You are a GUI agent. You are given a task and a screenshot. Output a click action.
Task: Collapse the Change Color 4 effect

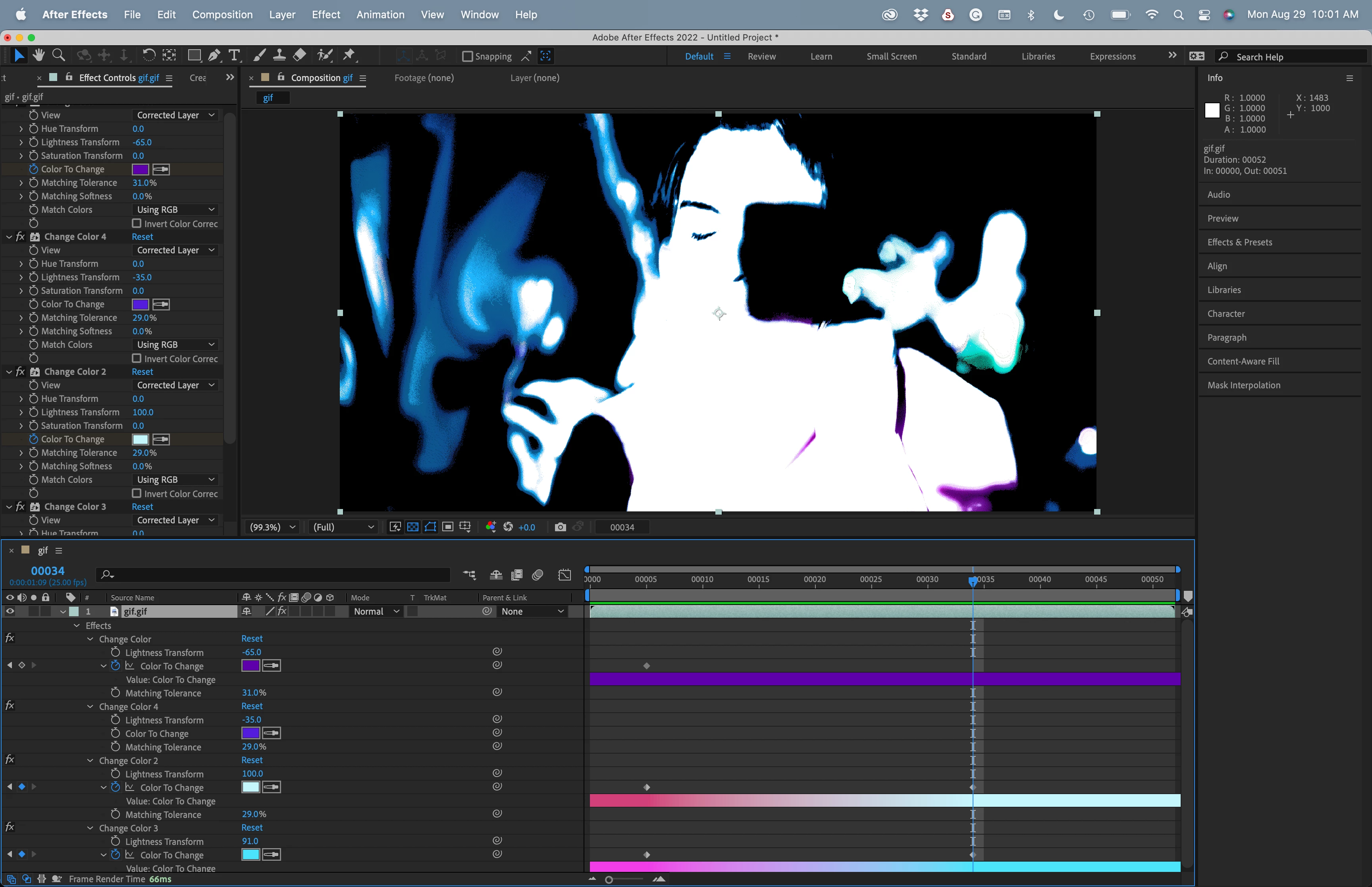pos(9,237)
